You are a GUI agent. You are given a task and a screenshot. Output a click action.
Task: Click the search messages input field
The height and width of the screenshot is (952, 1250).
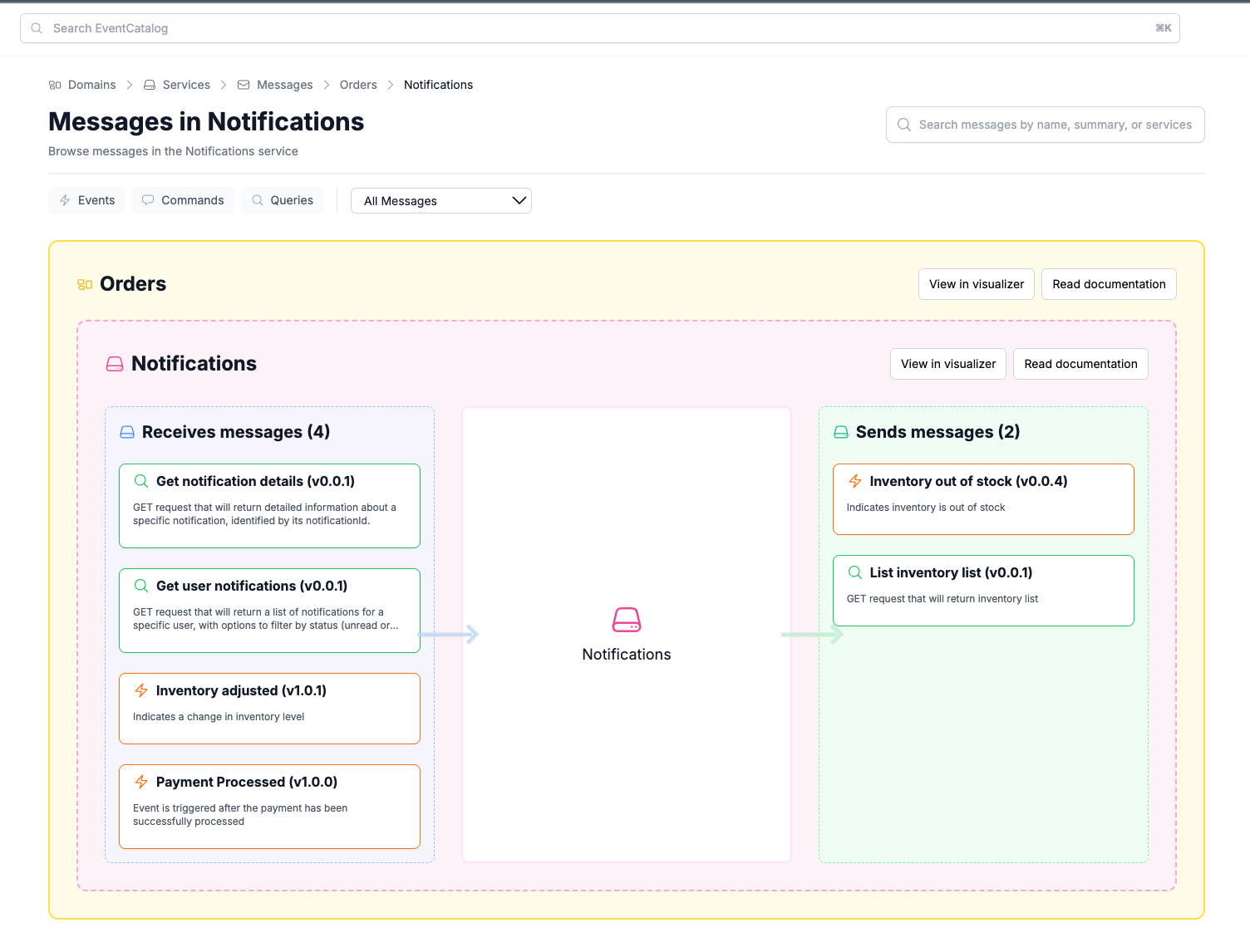pos(1045,125)
